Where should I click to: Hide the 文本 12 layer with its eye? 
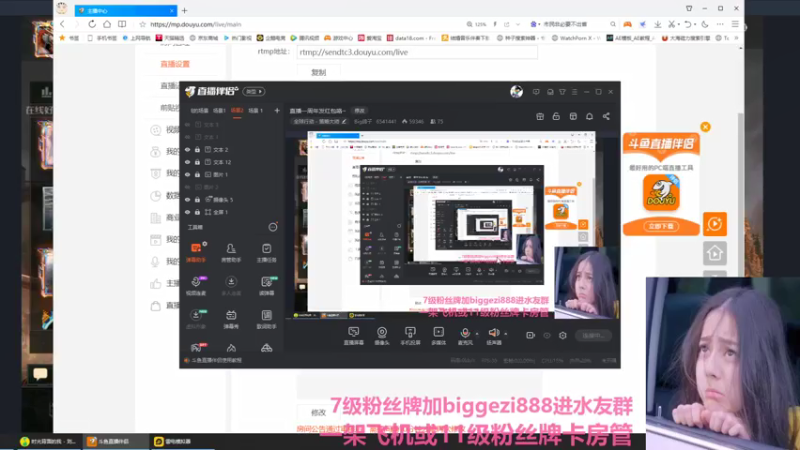[x=187, y=162]
